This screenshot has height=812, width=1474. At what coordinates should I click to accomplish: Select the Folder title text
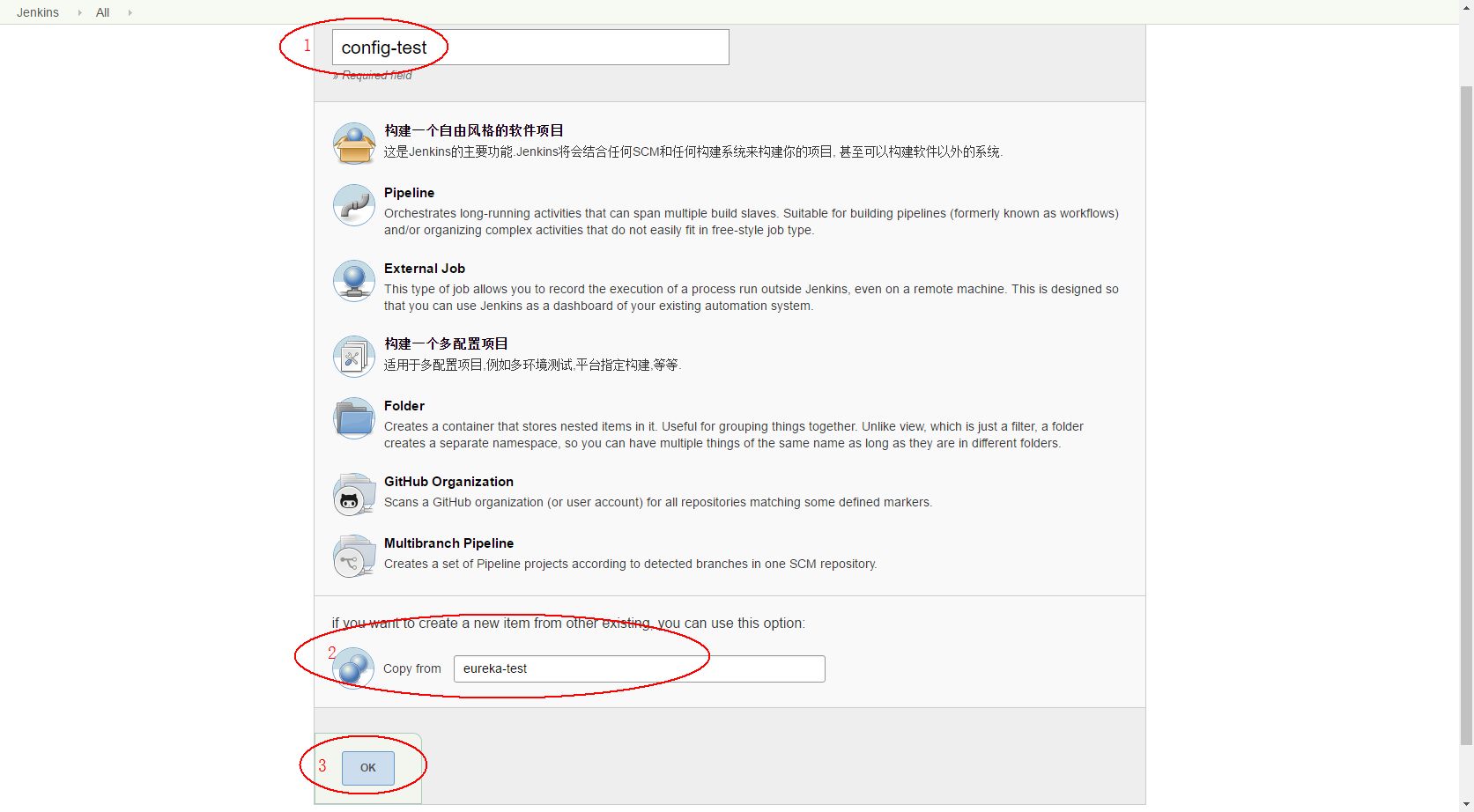click(x=404, y=406)
